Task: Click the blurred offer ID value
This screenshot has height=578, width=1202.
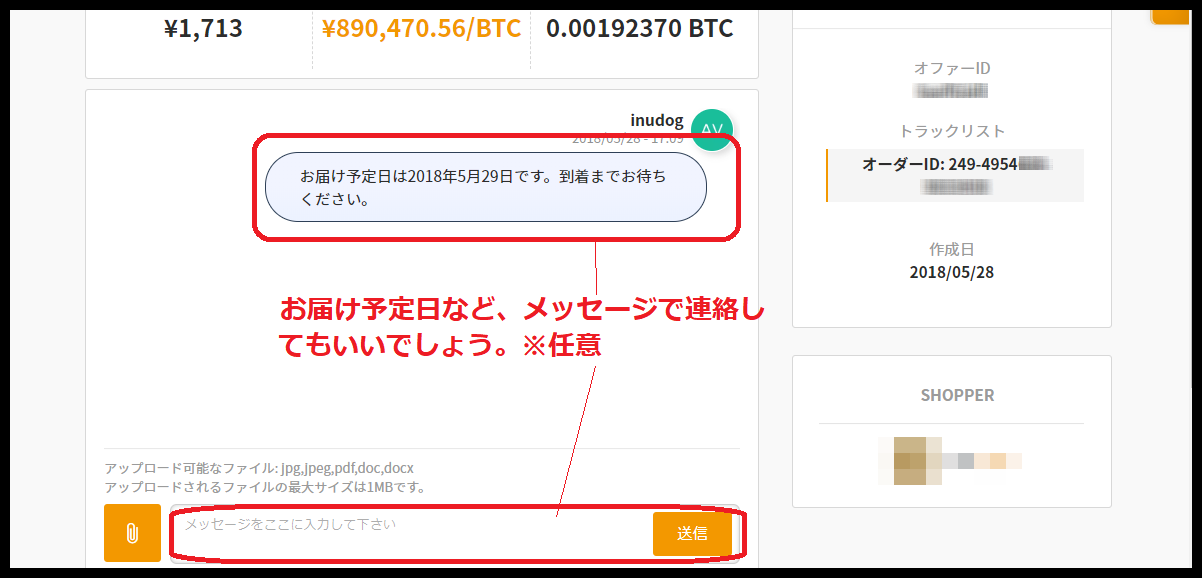Action: pos(951,91)
